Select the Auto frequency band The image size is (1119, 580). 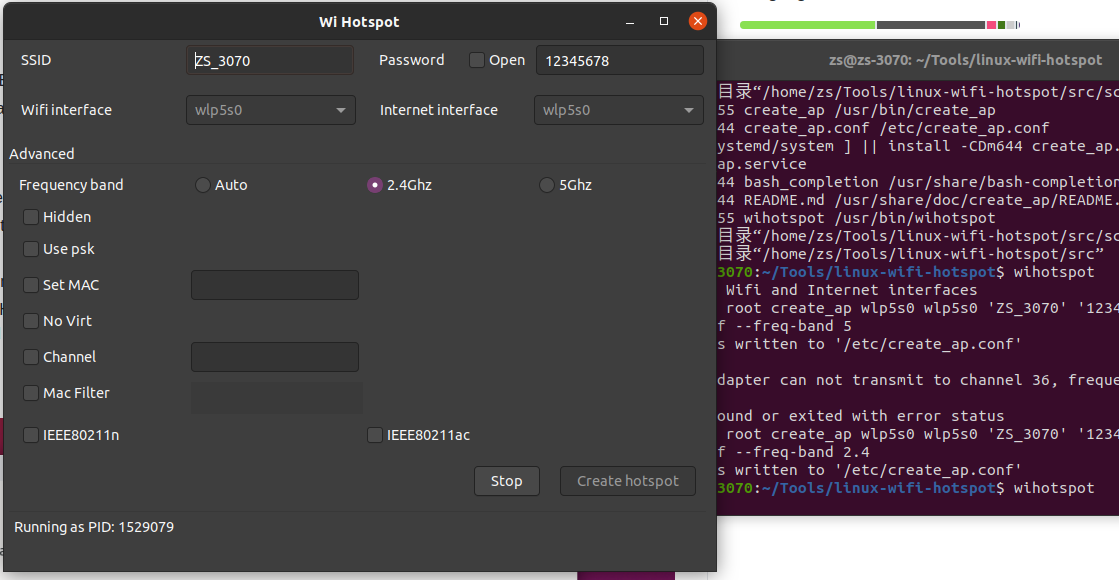202,185
